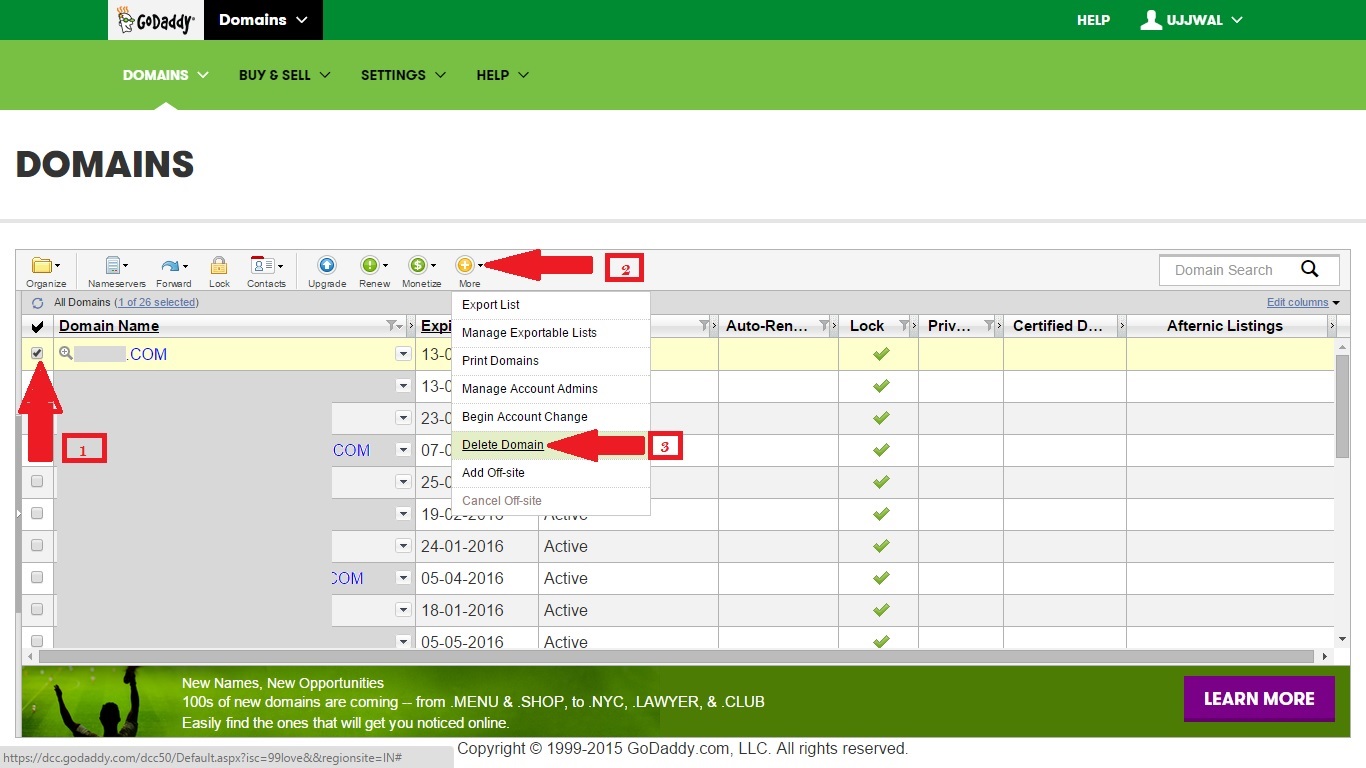This screenshot has height=768, width=1366.
Task: Choose Manage Exportable Lists
Action: tap(551, 333)
